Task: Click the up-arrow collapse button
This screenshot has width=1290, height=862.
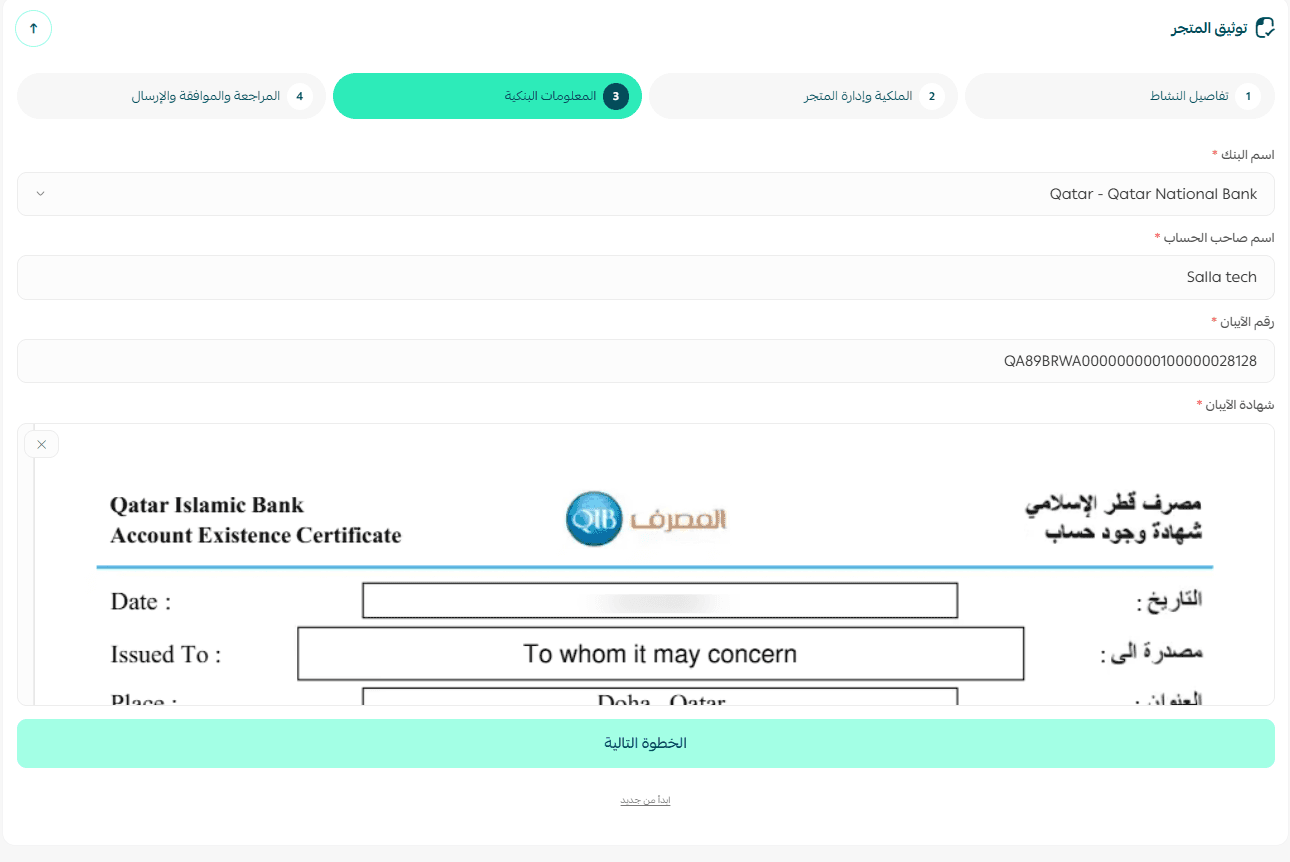Action: coord(33,28)
